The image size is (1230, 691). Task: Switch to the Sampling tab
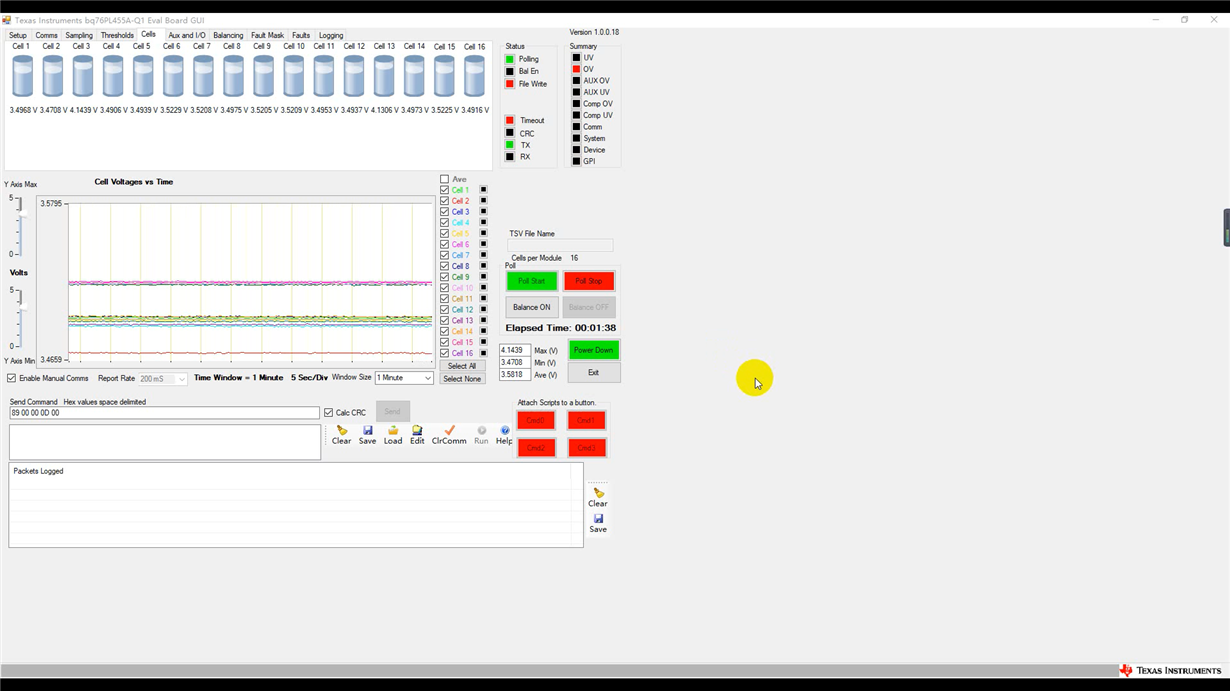[x=79, y=35]
